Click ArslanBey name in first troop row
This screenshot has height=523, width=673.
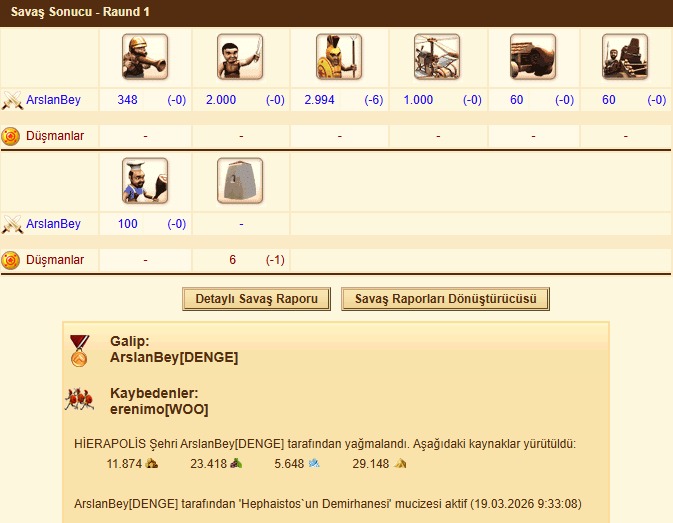point(53,100)
